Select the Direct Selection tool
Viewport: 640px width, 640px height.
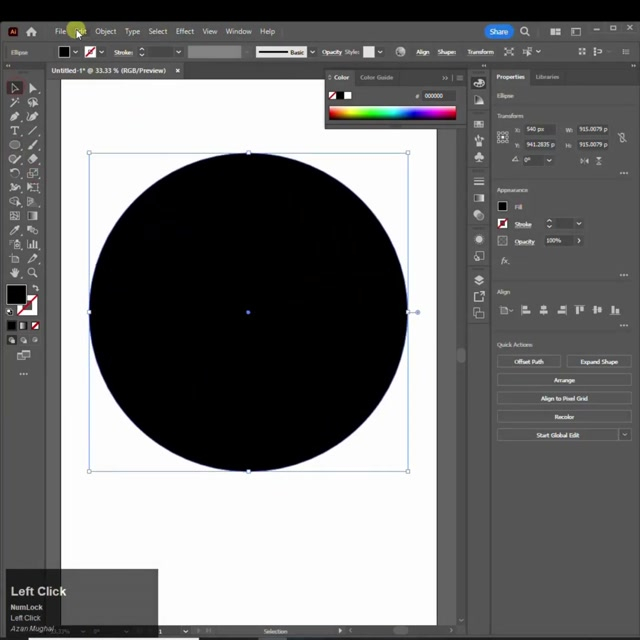pyautogui.click(x=32, y=88)
